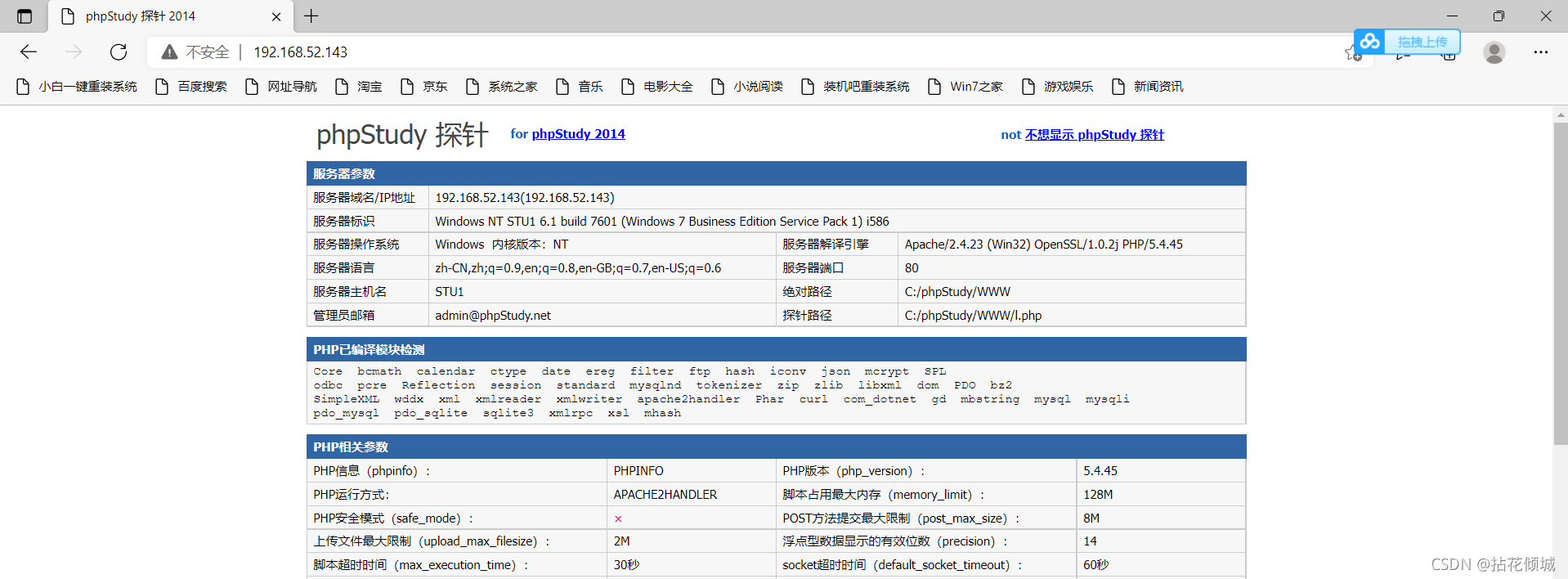The height and width of the screenshot is (579, 1568).
Task: Follow the phpStudy 2014 link
Action: pyautogui.click(x=578, y=134)
